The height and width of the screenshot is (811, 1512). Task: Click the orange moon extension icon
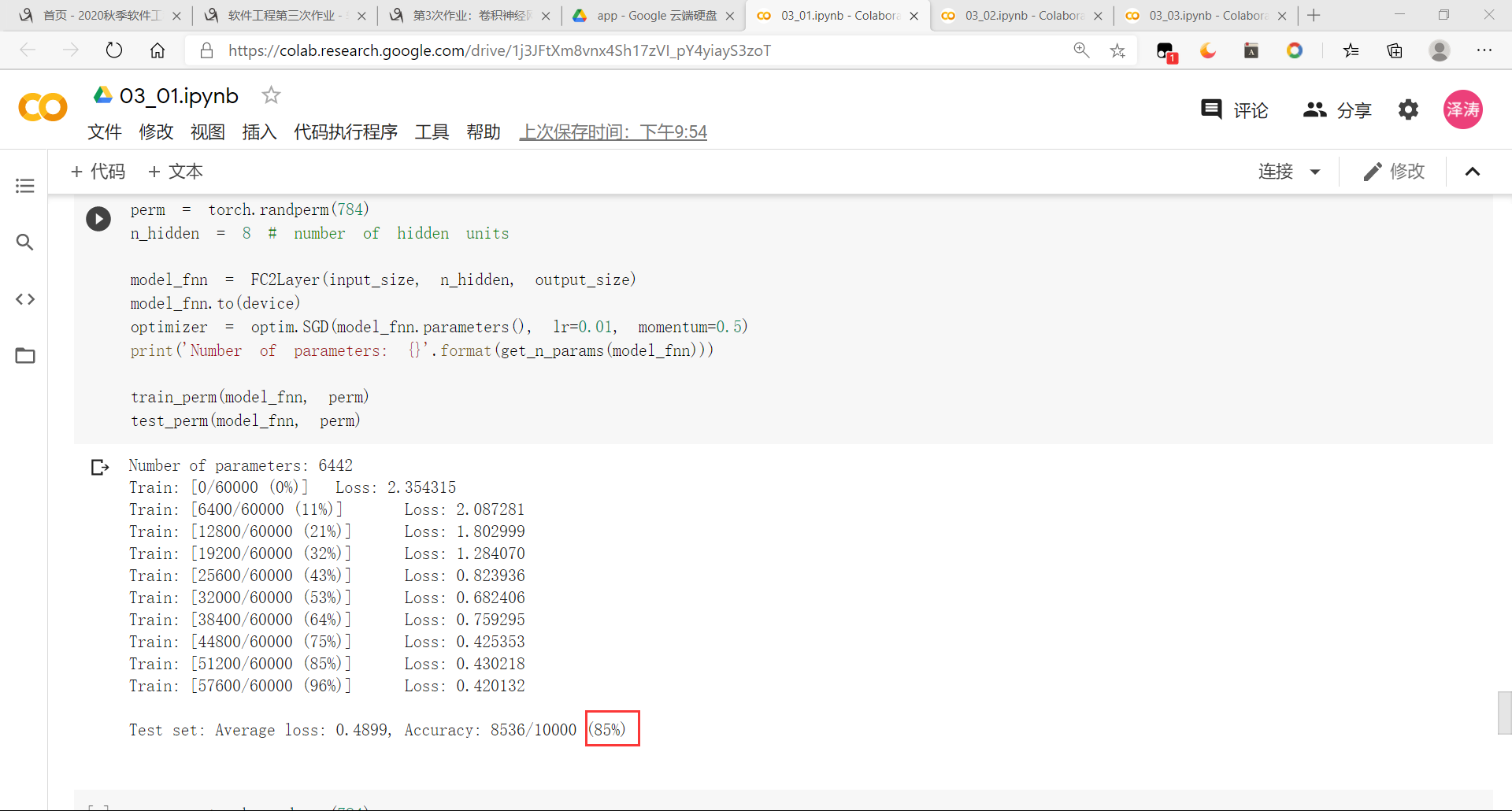pyautogui.click(x=1208, y=50)
